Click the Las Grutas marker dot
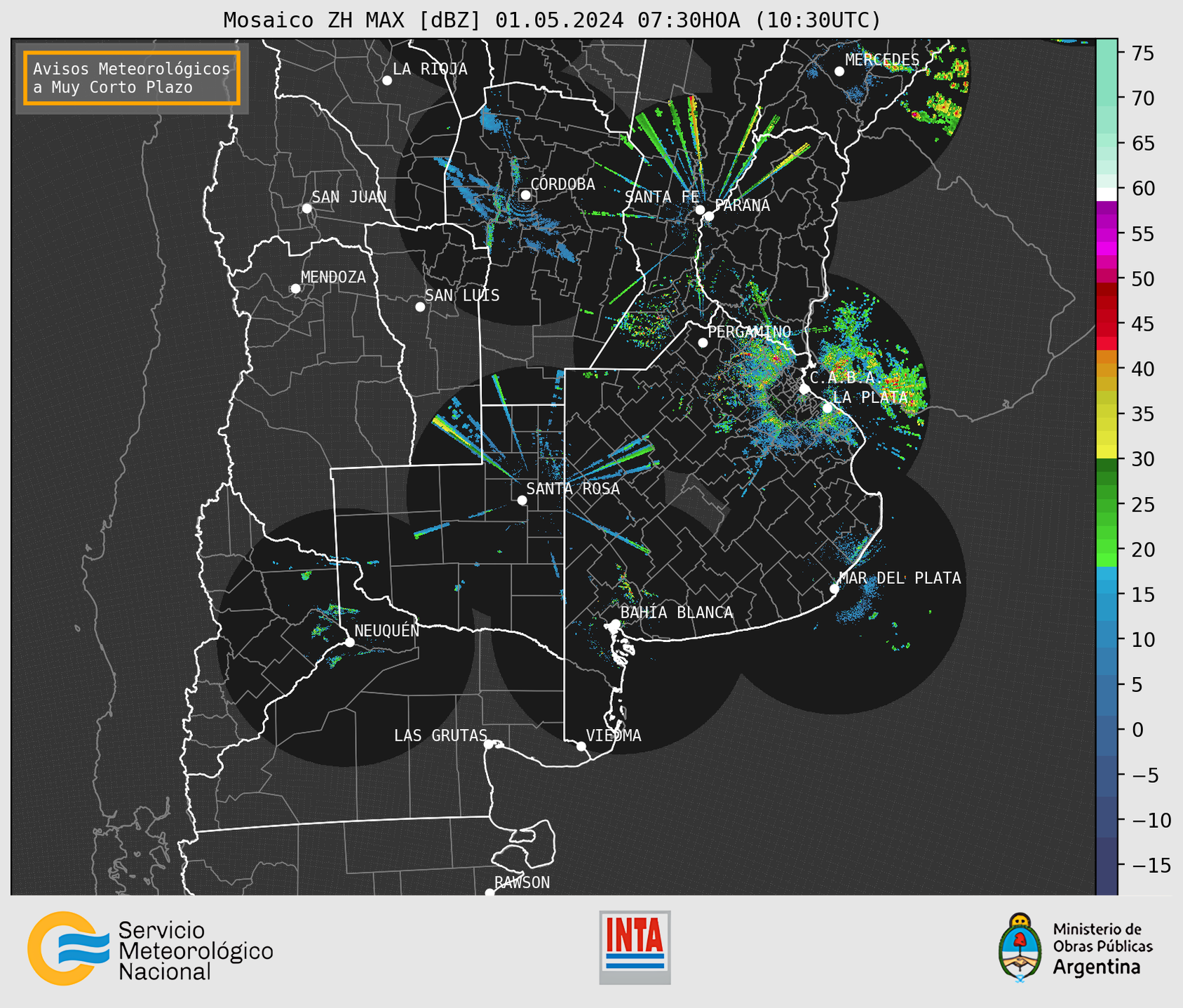This screenshot has height=1008, width=1183. [488, 744]
